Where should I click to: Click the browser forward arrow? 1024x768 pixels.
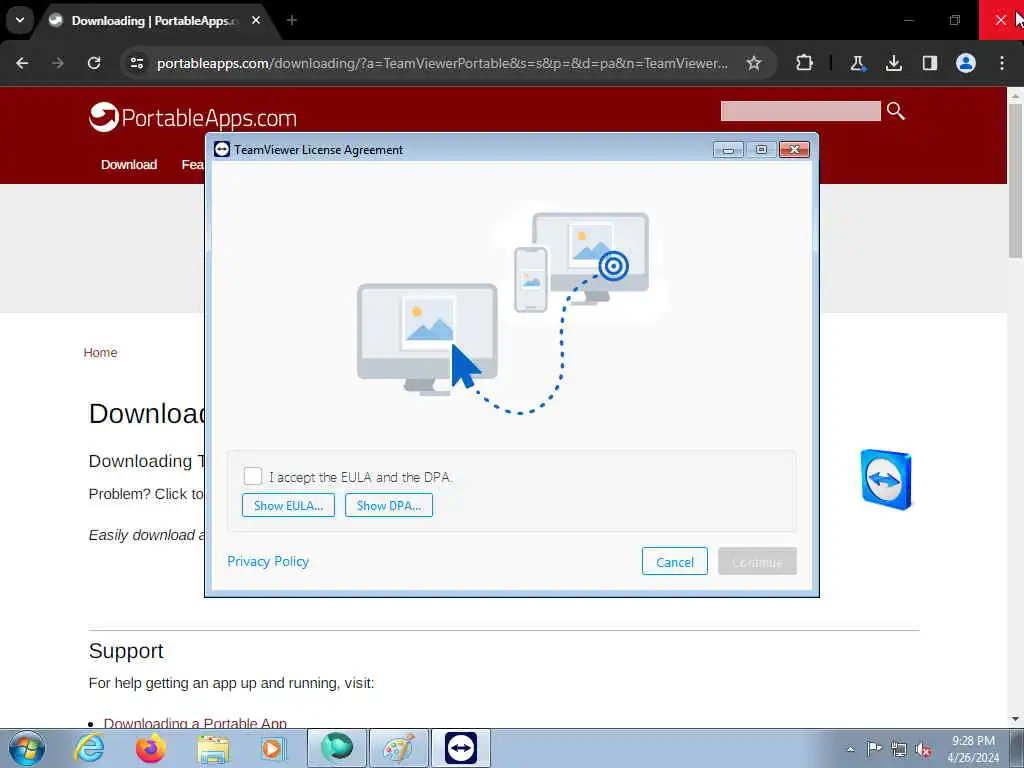58,63
